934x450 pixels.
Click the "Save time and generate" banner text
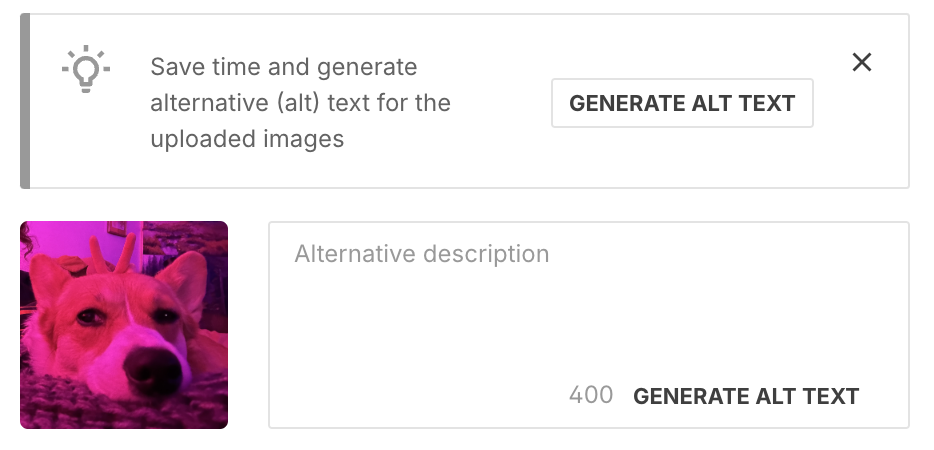[x=284, y=67]
